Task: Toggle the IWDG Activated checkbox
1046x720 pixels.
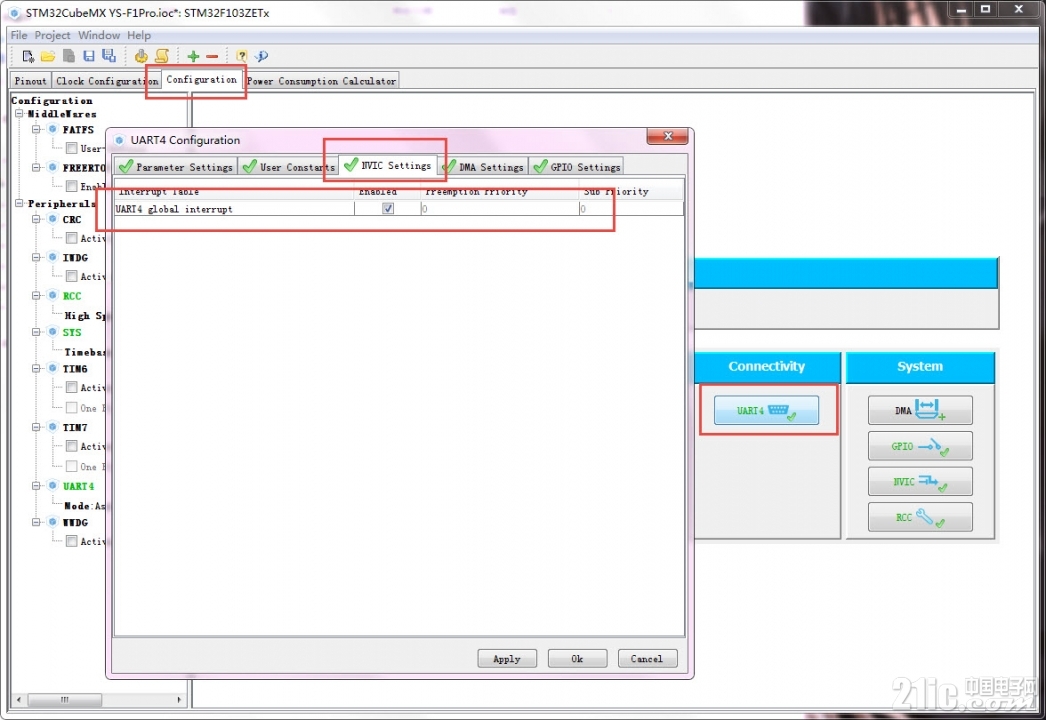Action: 71,276
